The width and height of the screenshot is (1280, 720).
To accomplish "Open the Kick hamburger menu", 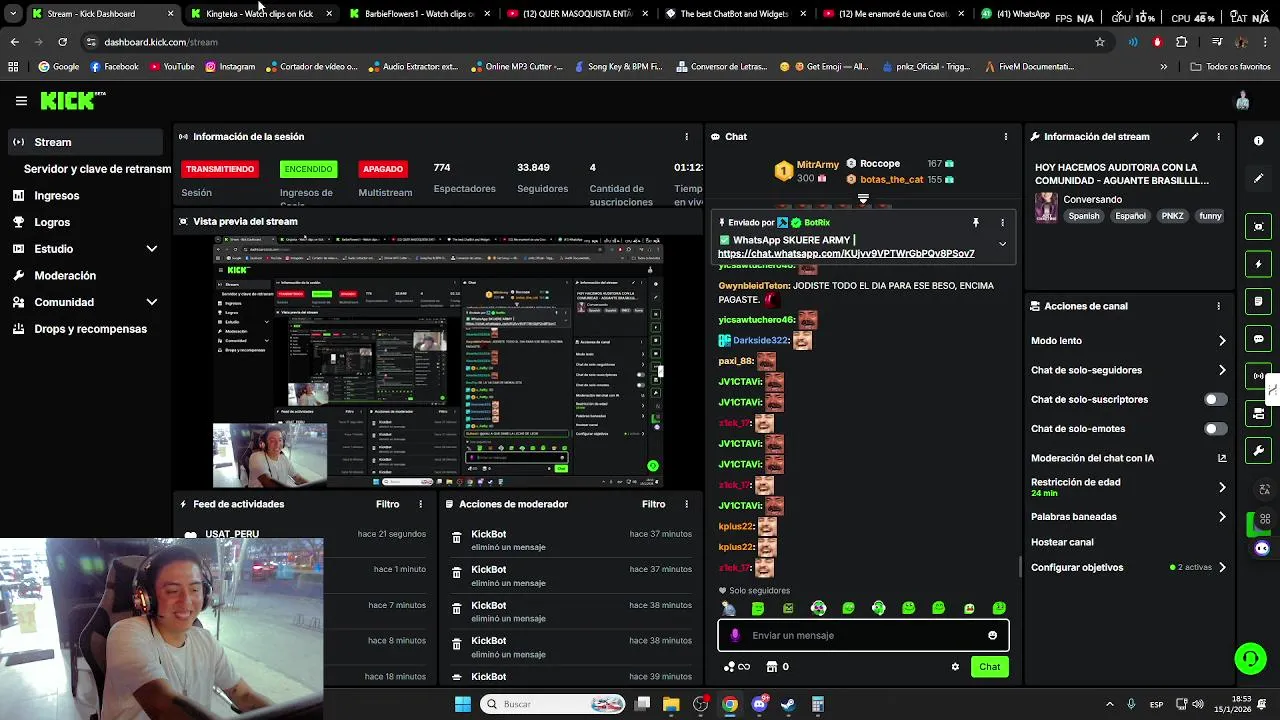I will point(21,101).
